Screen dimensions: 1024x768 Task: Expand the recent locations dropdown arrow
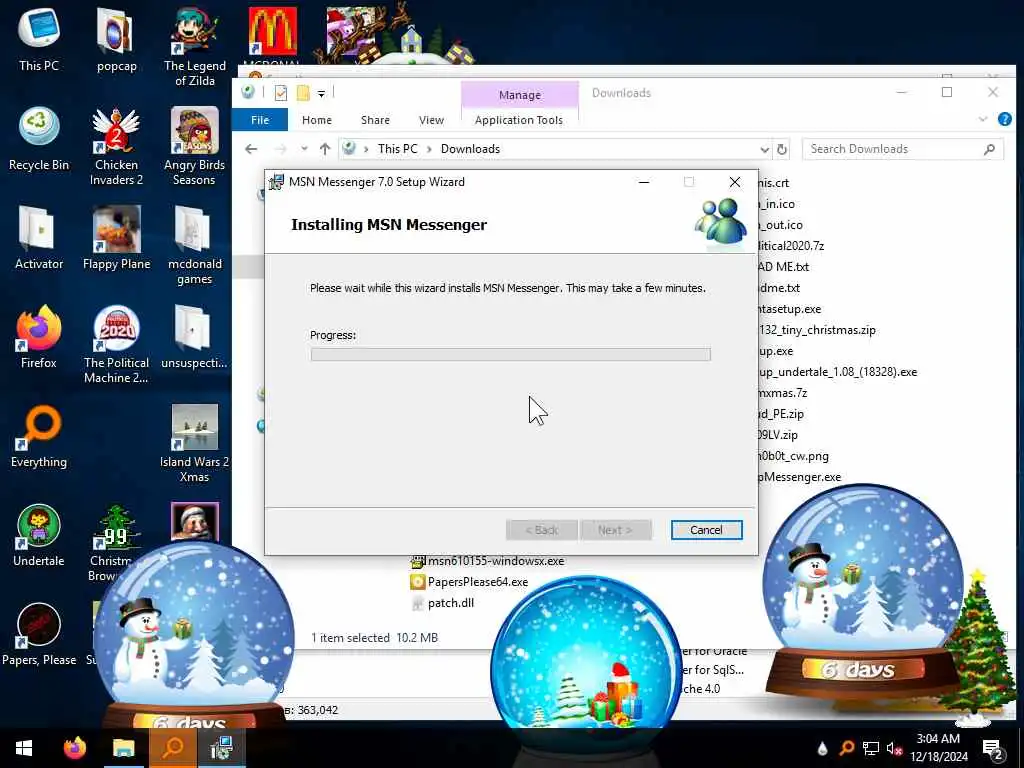pyautogui.click(x=304, y=149)
